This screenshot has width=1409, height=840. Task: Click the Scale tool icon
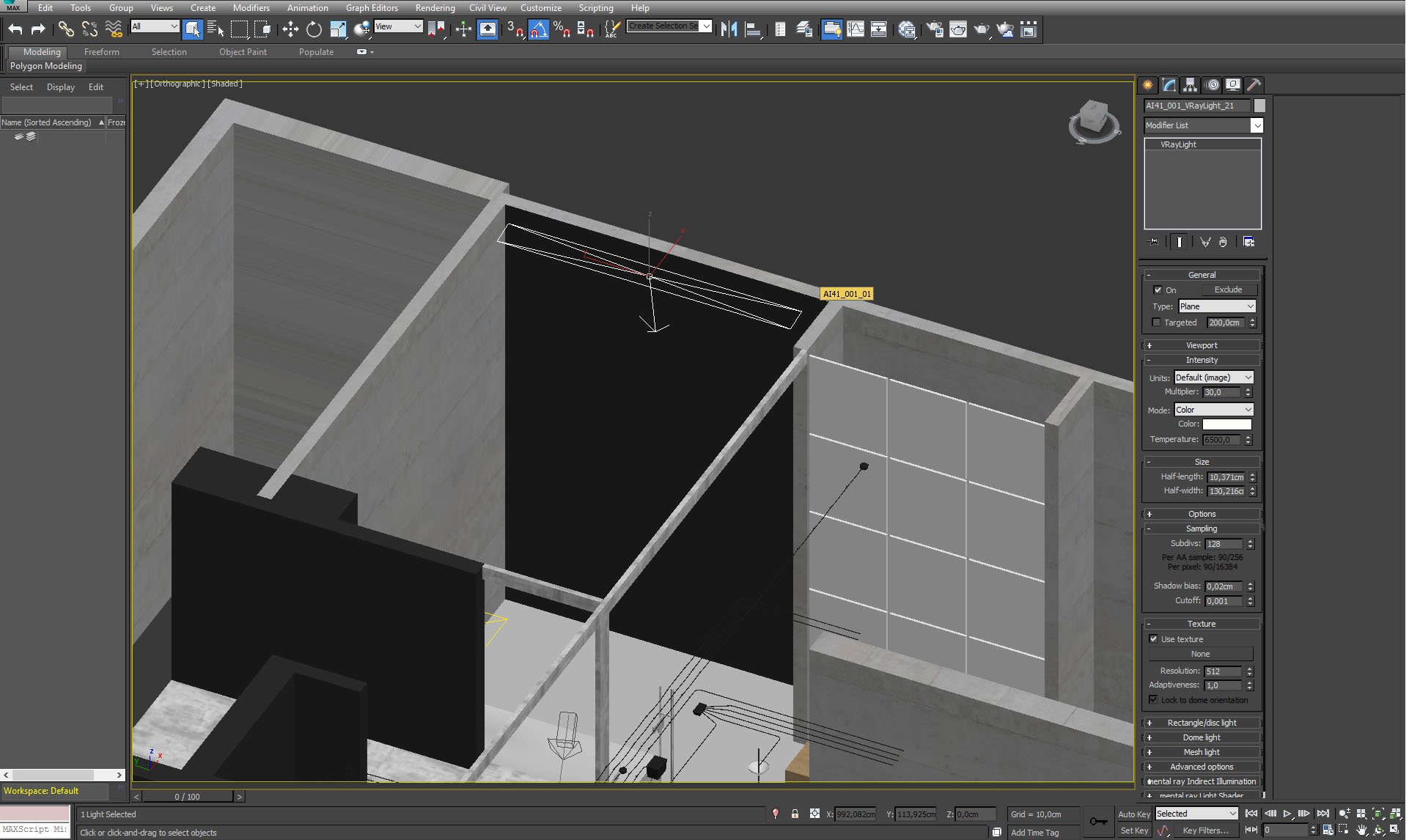[x=338, y=29]
